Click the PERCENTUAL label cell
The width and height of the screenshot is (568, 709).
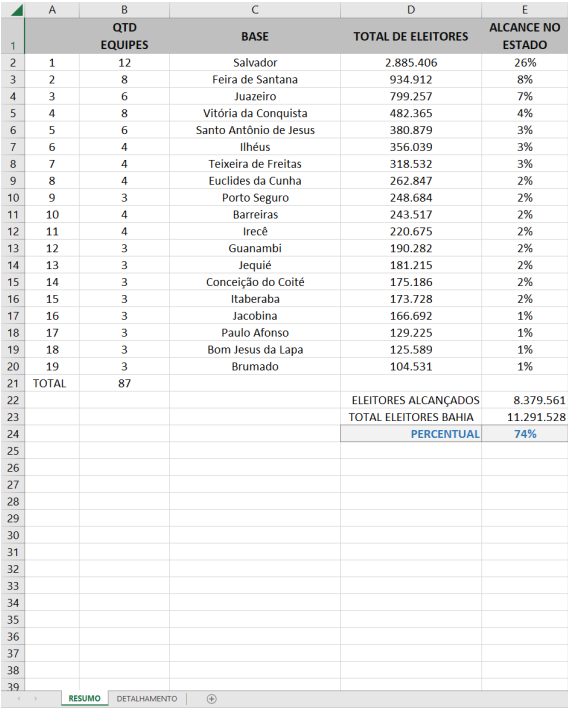[411, 434]
